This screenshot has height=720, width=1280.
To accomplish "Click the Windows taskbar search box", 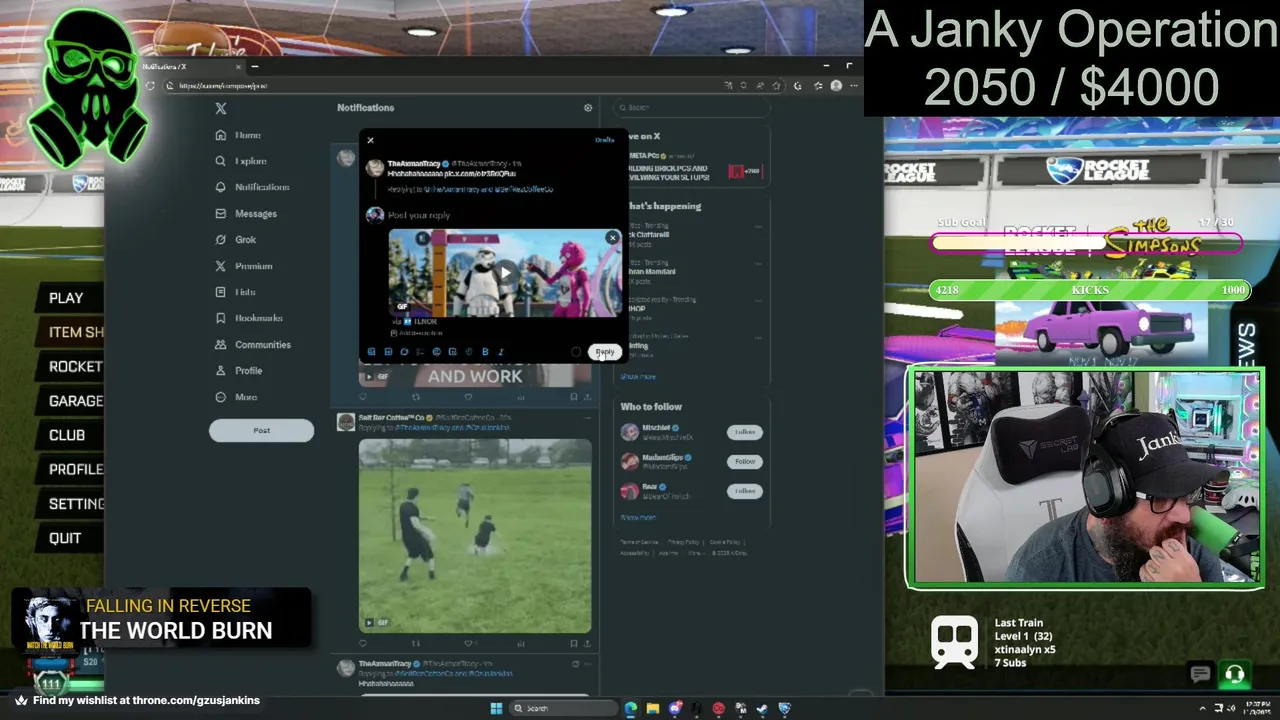I will [x=562, y=709].
